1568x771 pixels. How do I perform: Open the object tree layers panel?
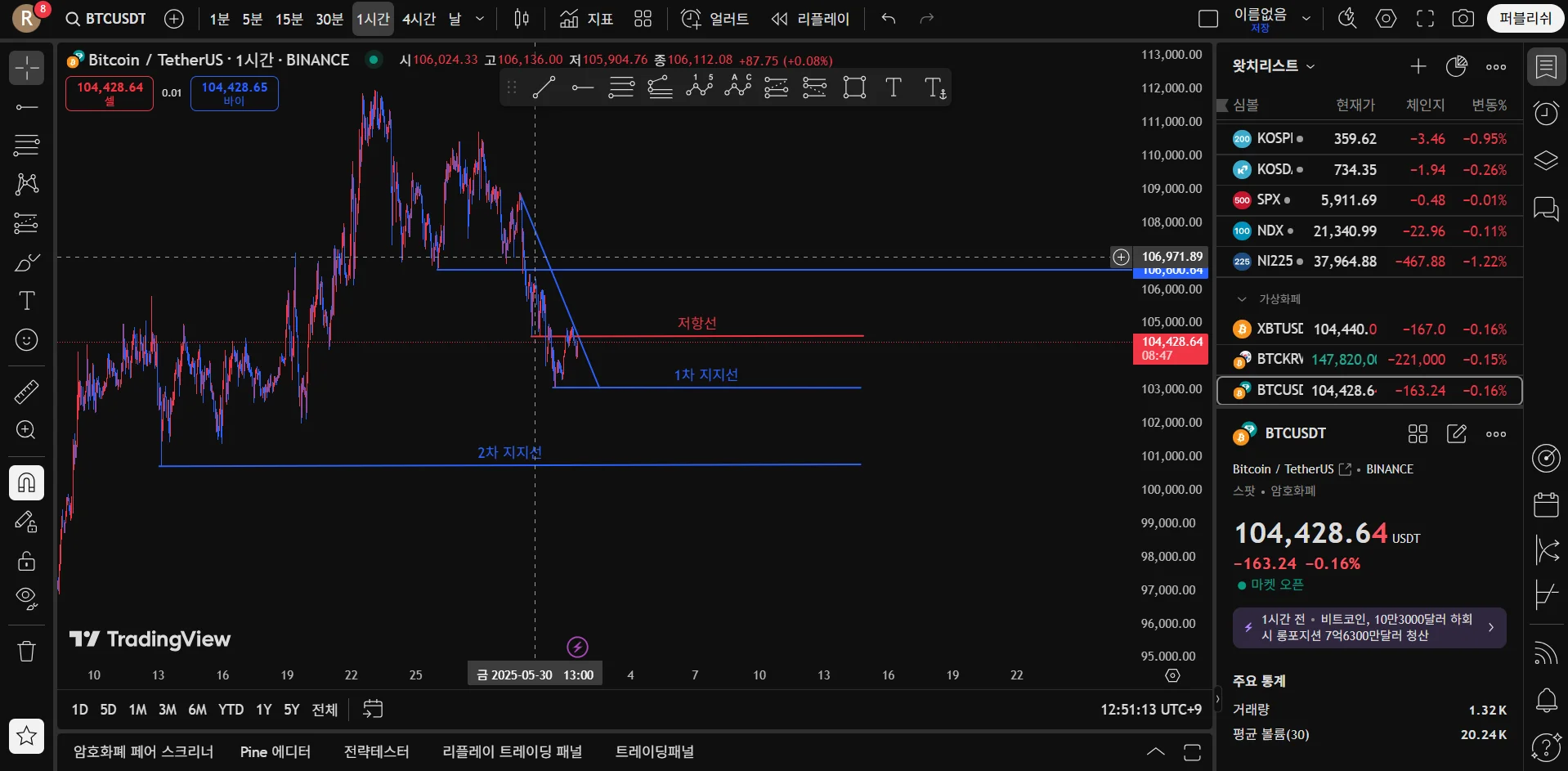coord(1546,160)
